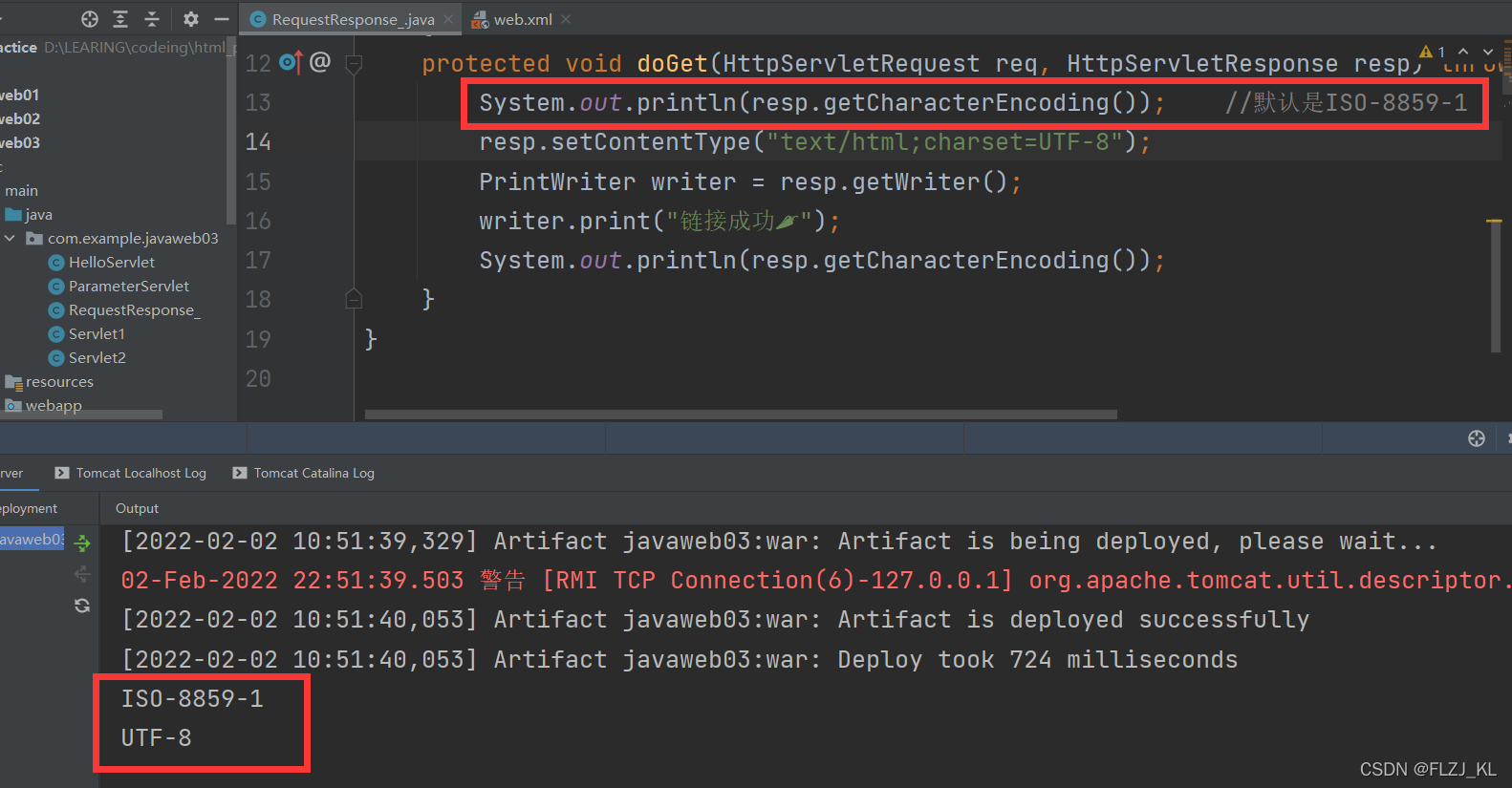The height and width of the screenshot is (788, 1512).
Task: Click the locate-in-project crosshair icon
Action: pos(90,19)
